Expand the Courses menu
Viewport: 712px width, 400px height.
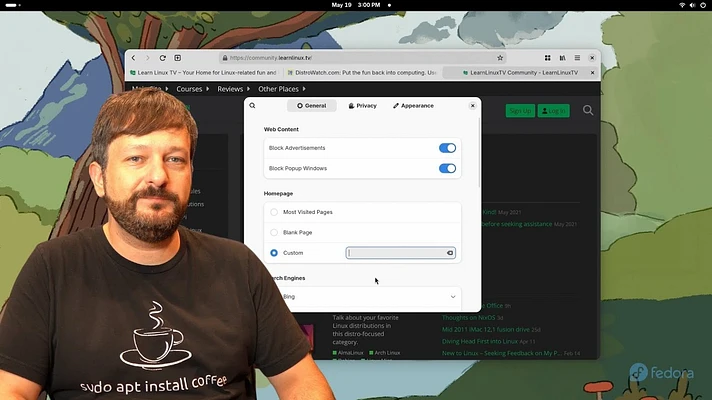click(193, 89)
